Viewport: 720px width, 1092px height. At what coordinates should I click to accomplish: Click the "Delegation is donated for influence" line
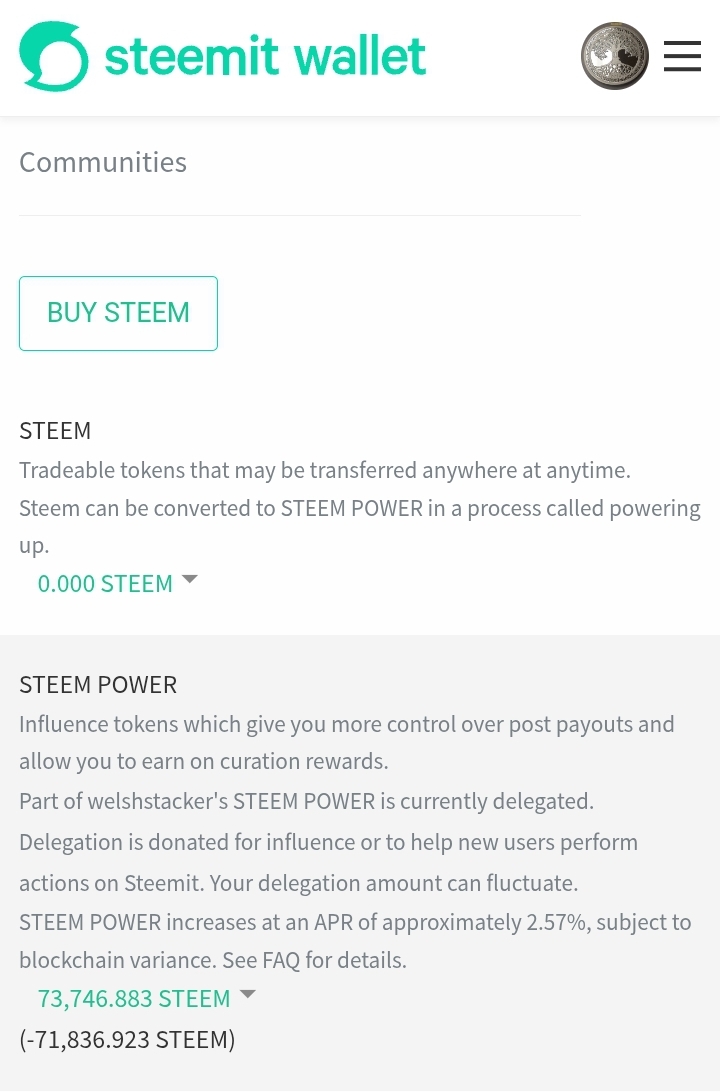329,863
